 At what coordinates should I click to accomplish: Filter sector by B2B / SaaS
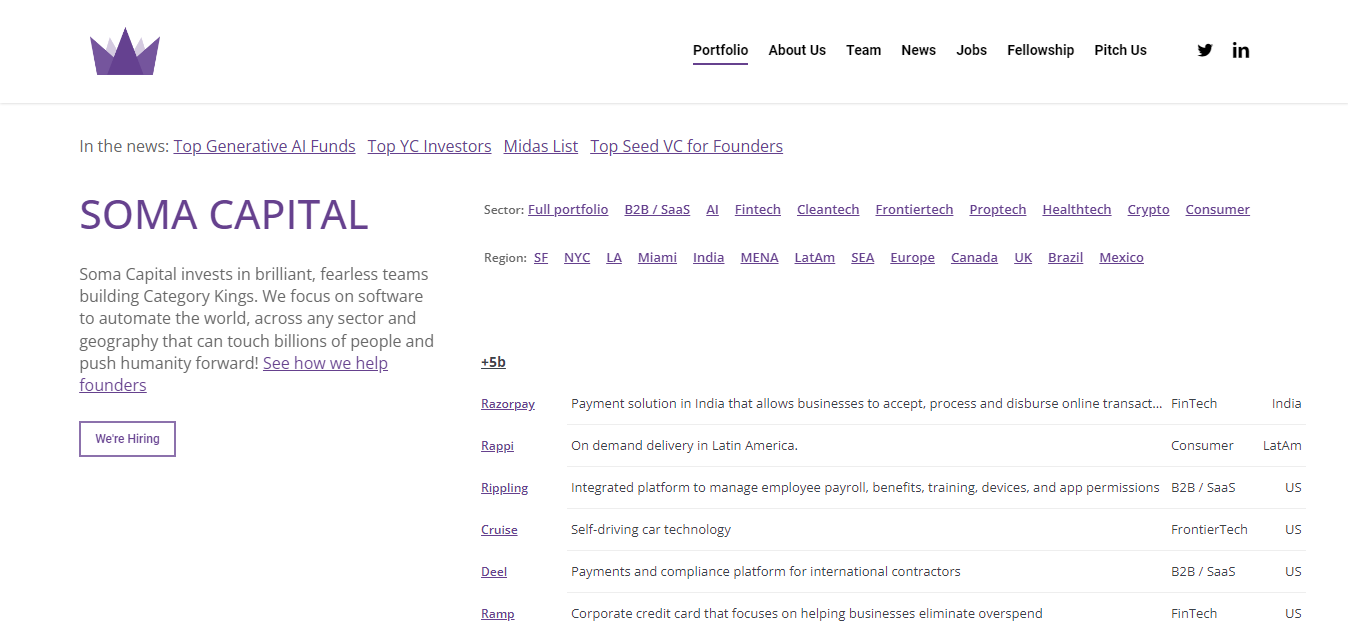(658, 210)
